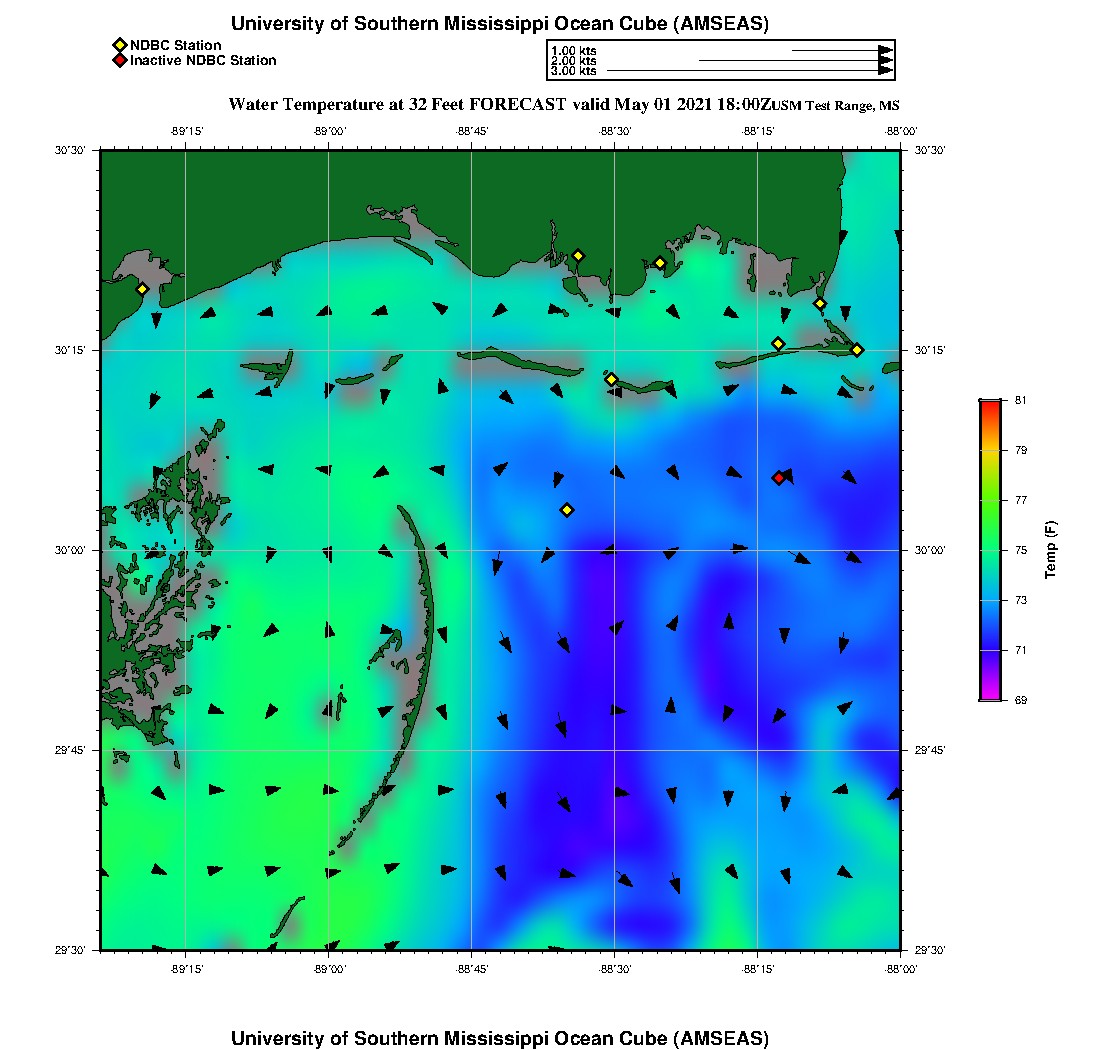Click the 1.00 kts arrow in the speed scale
1100x1050 pixels.
[842, 50]
